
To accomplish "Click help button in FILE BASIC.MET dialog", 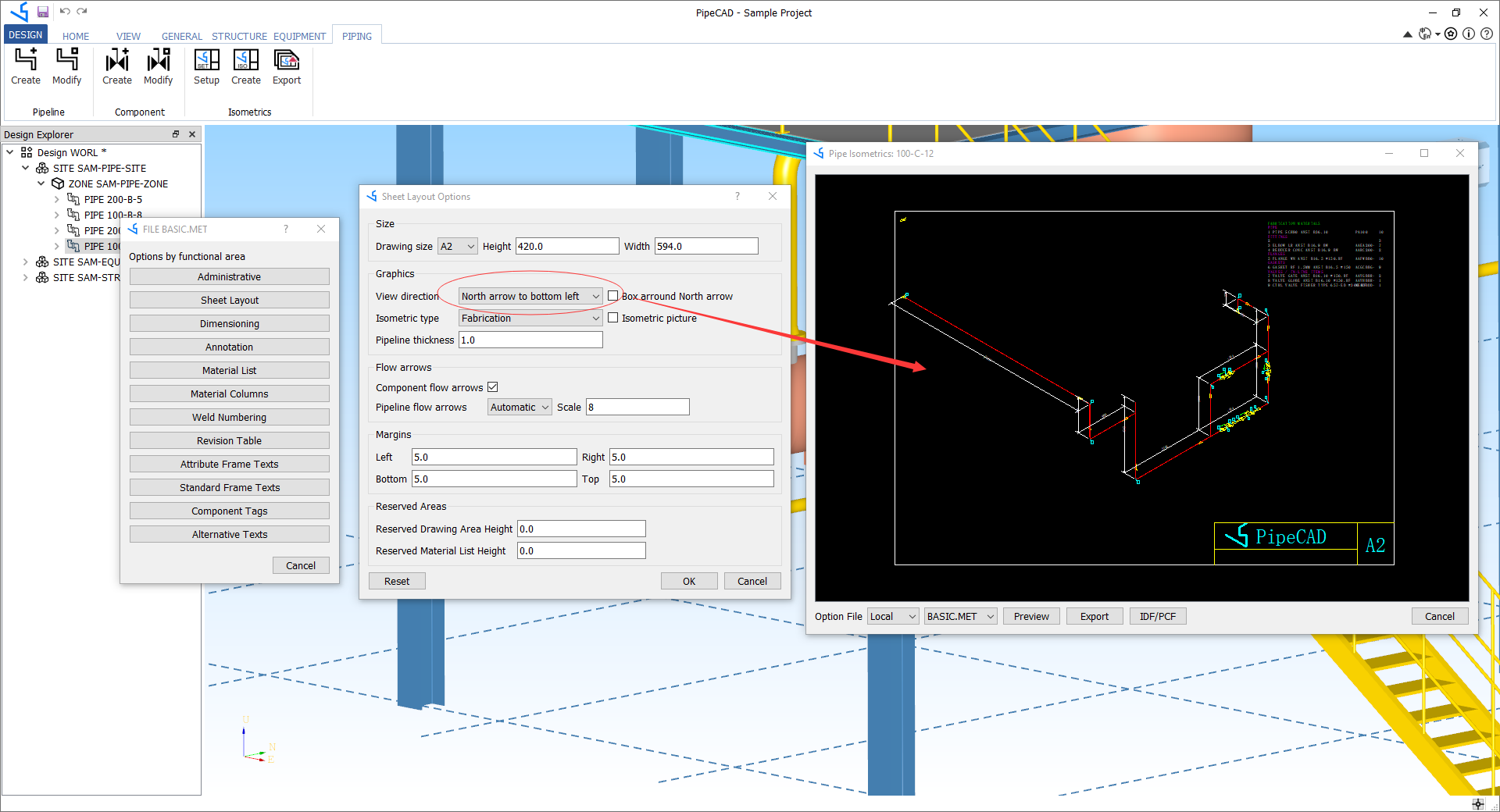I will pos(286,230).
